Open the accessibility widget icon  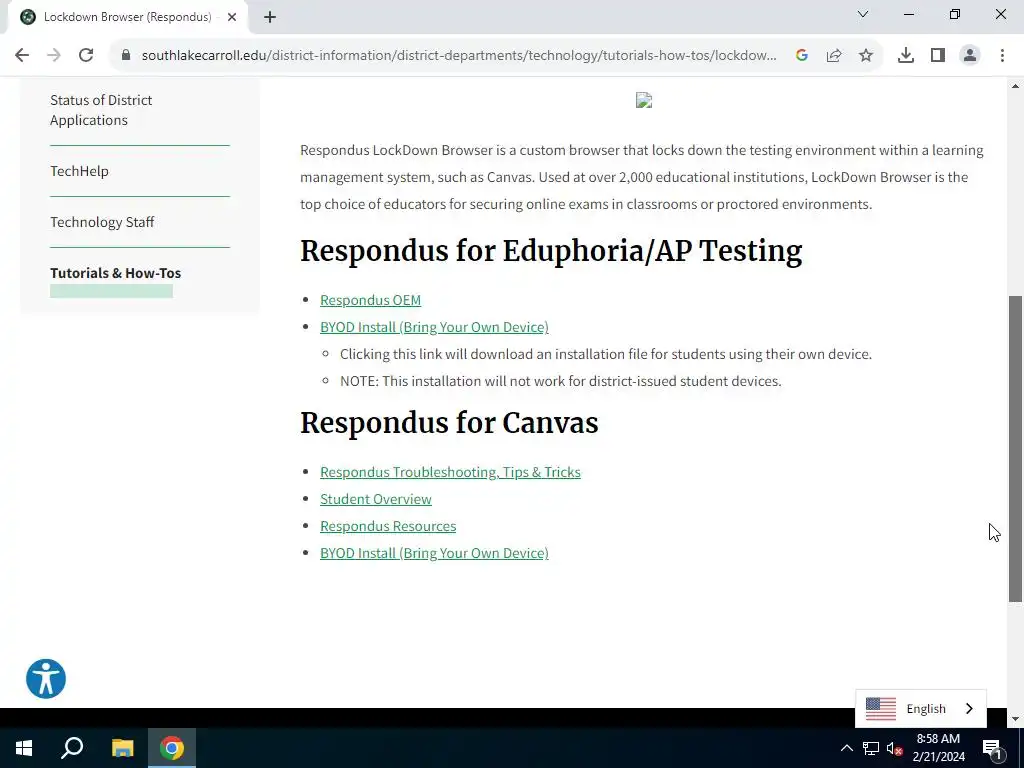[46, 679]
